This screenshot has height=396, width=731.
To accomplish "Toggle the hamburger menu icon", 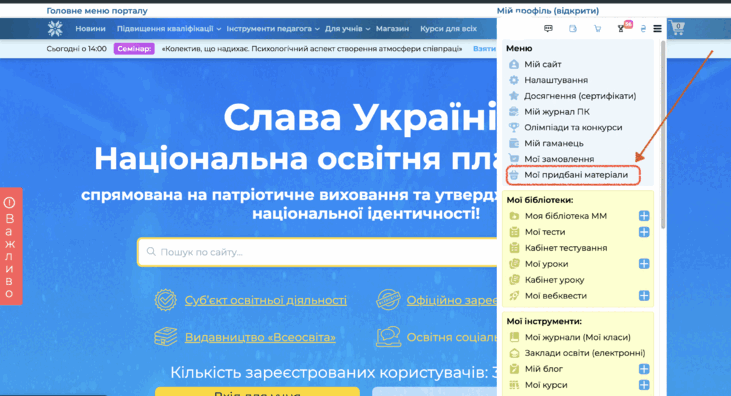I will 657,29.
